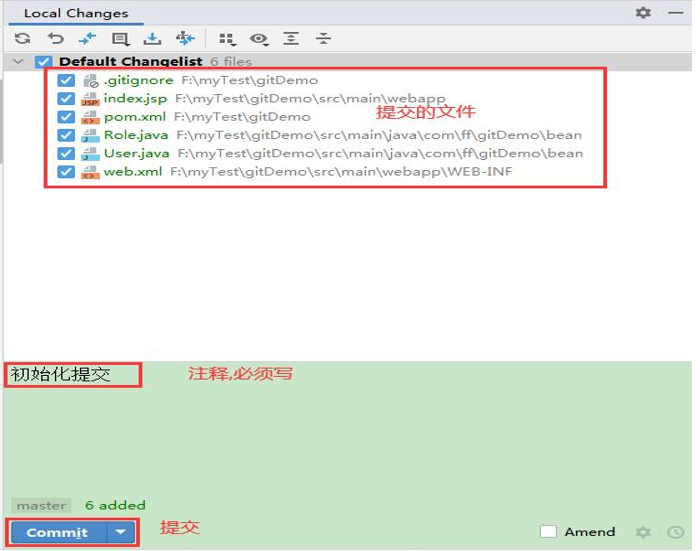
Task: Click the Move to another changelist icon
Action: coord(184,38)
